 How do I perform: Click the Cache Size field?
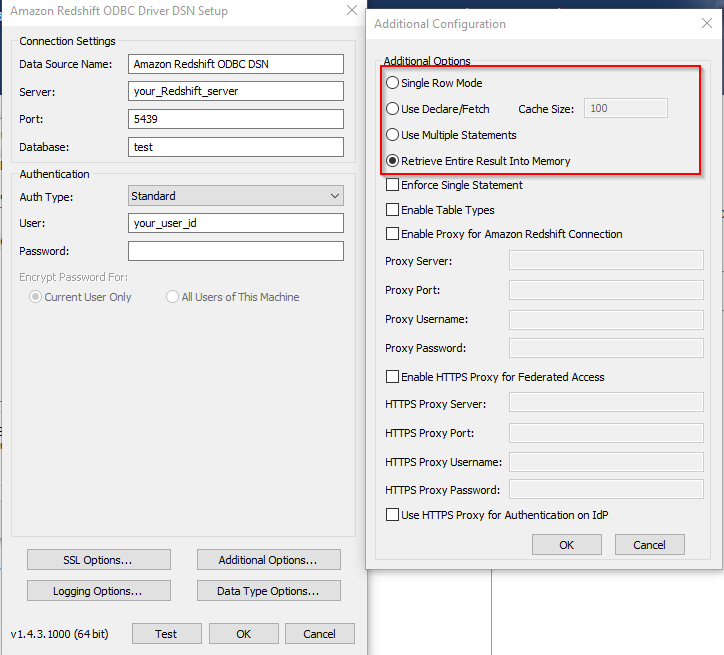click(626, 108)
